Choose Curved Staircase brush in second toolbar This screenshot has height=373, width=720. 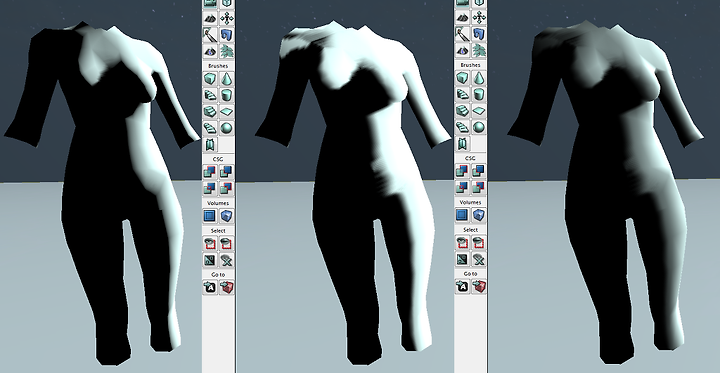(x=462, y=95)
